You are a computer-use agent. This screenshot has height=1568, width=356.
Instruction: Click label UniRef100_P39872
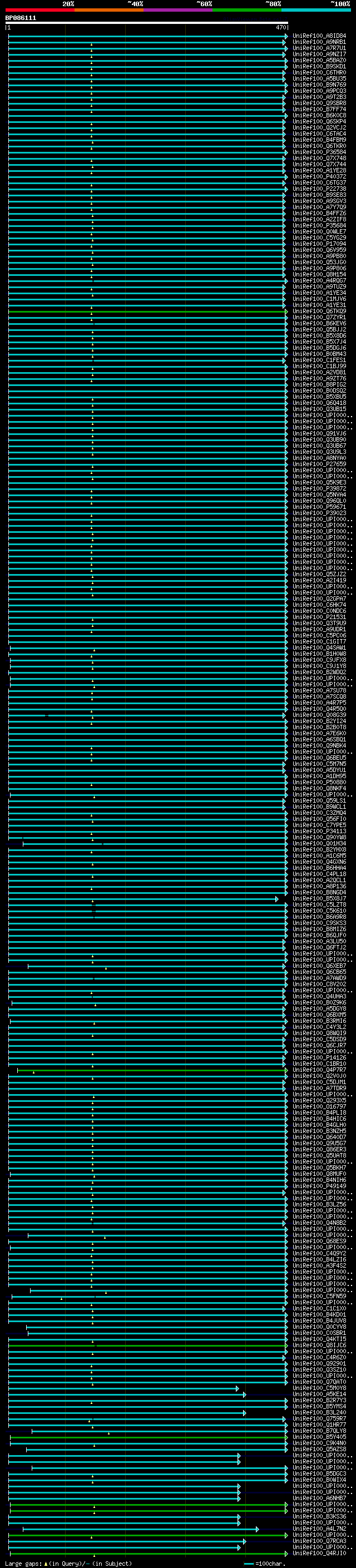319,488
